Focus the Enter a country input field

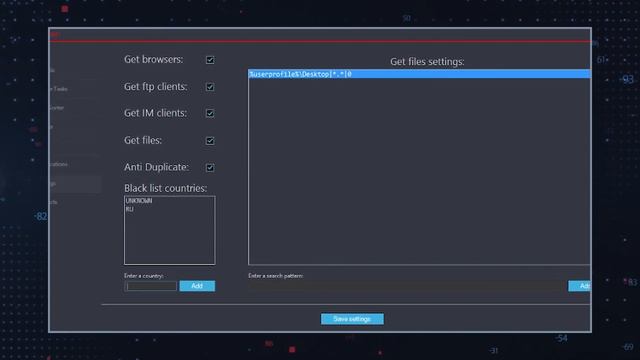click(x=151, y=286)
